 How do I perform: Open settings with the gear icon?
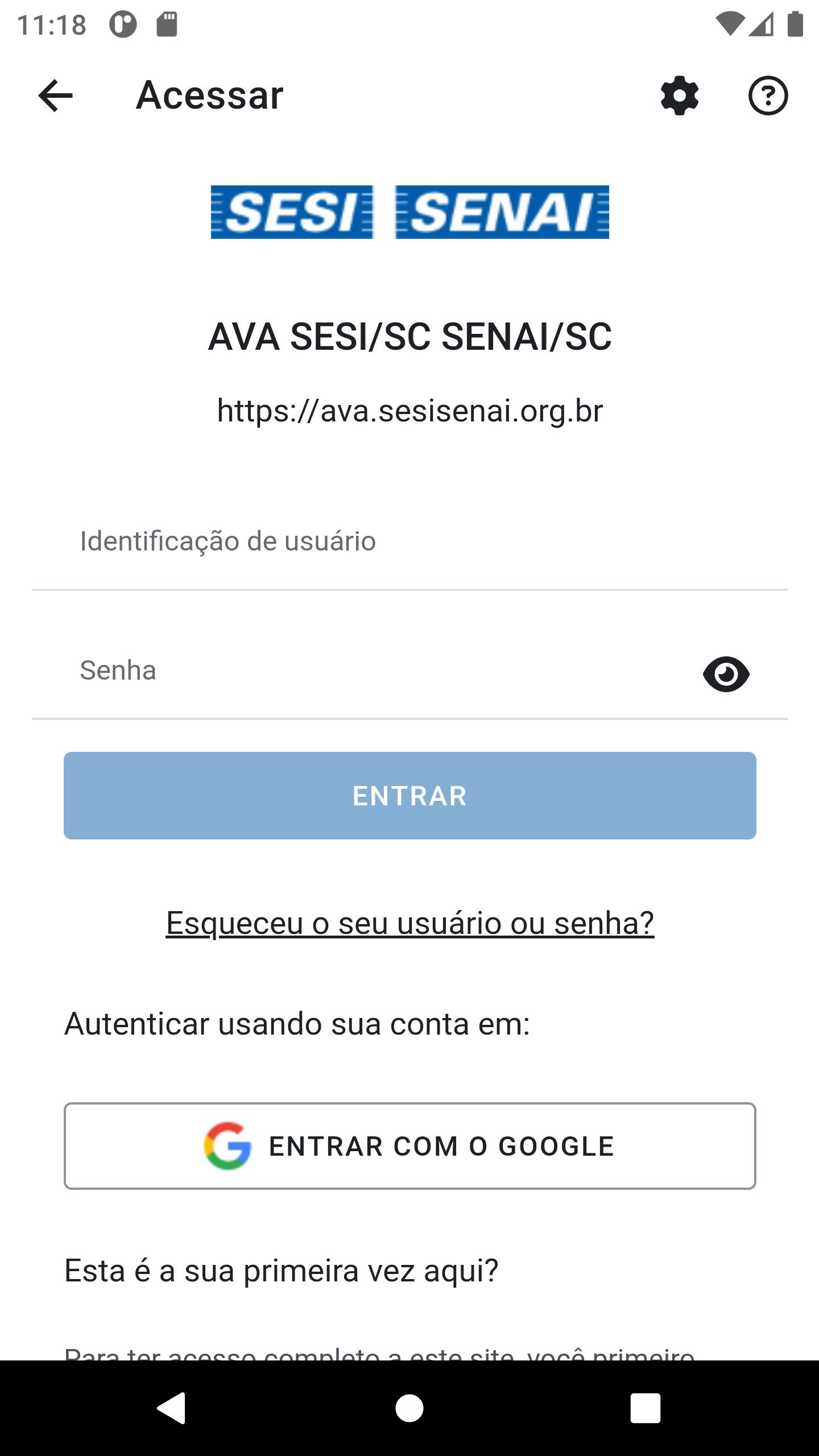click(680, 96)
